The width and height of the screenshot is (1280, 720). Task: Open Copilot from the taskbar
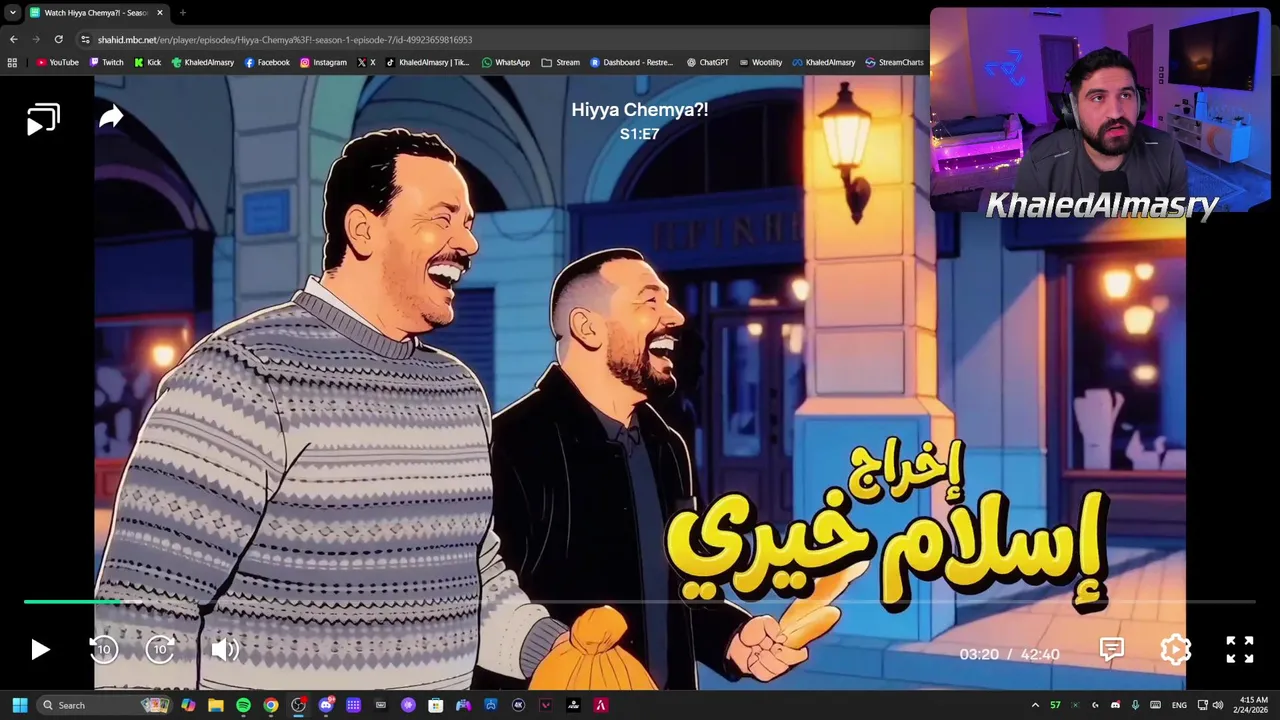coord(188,705)
